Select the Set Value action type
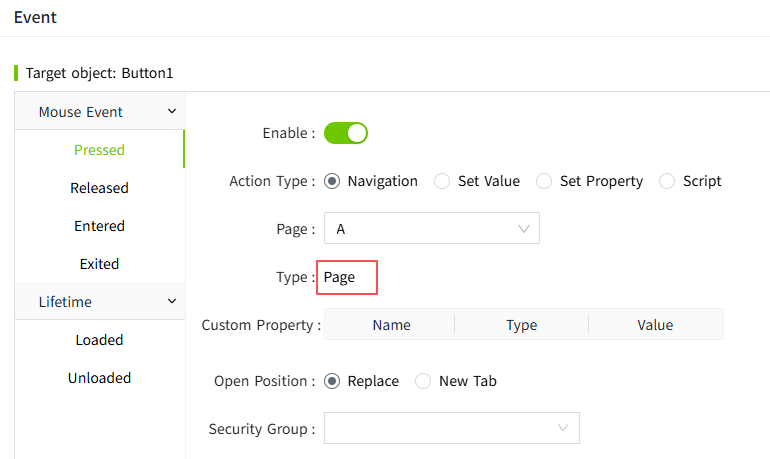Viewport: 770px width, 459px height. [x=442, y=181]
